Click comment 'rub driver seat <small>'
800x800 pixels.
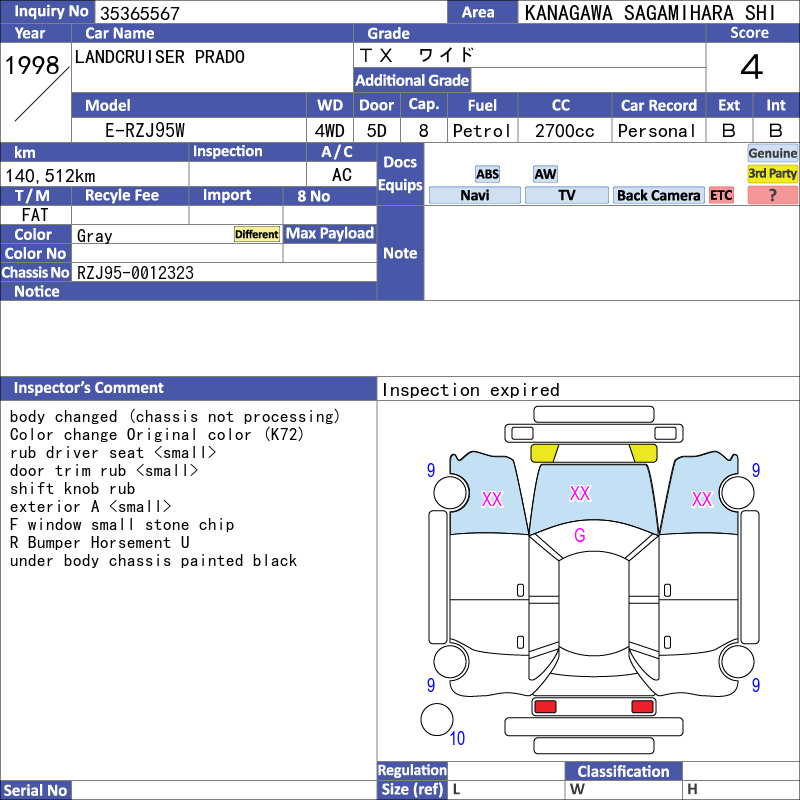click(x=113, y=453)
